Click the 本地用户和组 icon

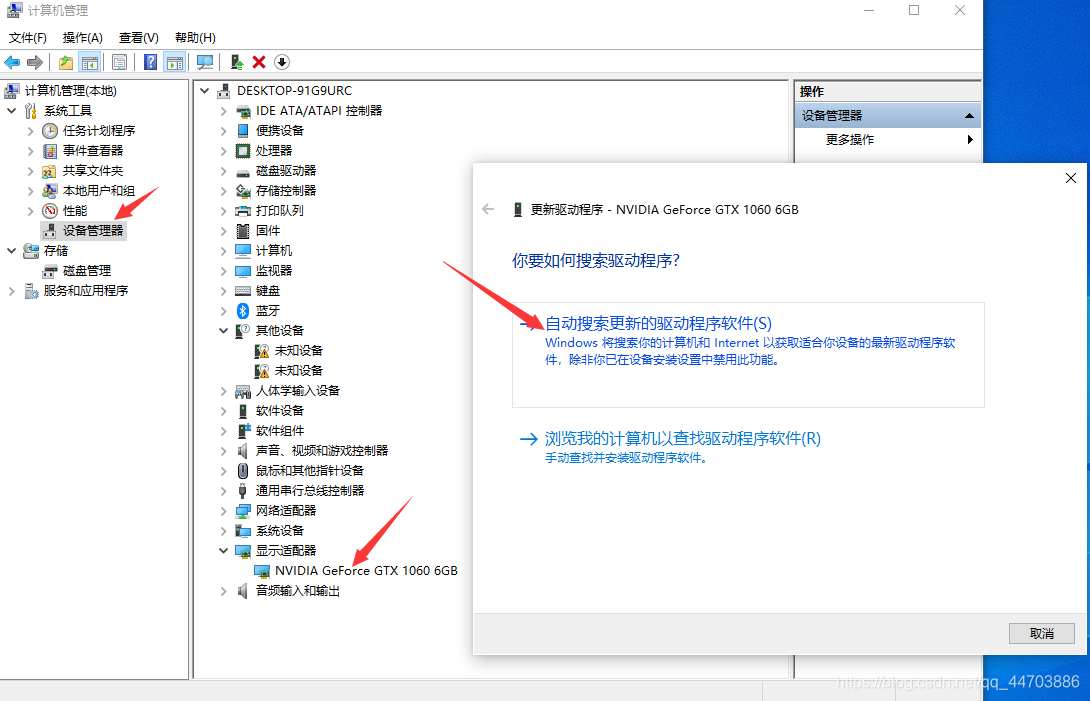tap(49, 191)
